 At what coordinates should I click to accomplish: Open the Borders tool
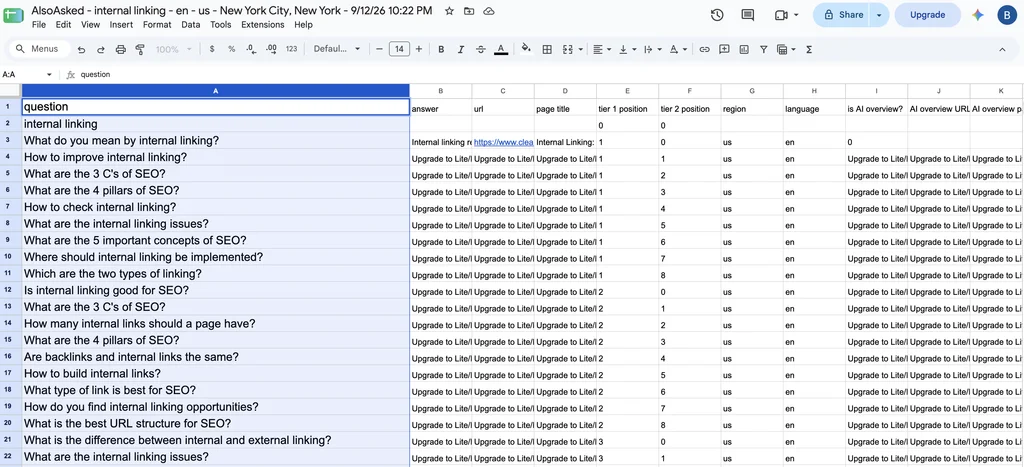pyautogui.click(x=547, y=49)
